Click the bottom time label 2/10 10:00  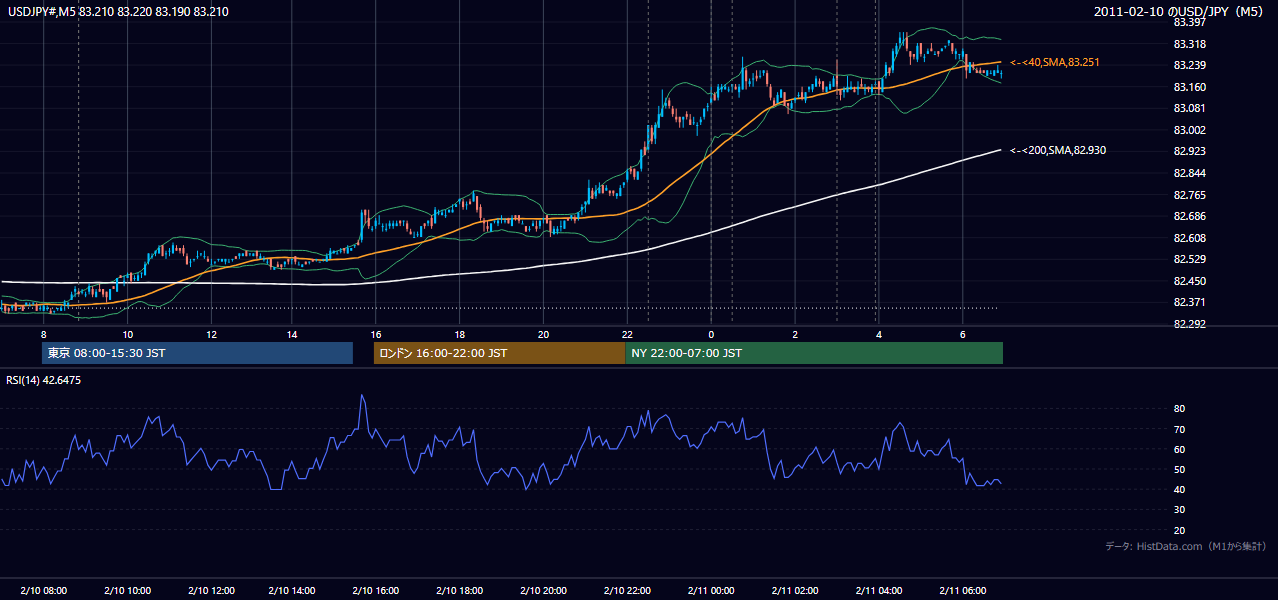(127, 591)
